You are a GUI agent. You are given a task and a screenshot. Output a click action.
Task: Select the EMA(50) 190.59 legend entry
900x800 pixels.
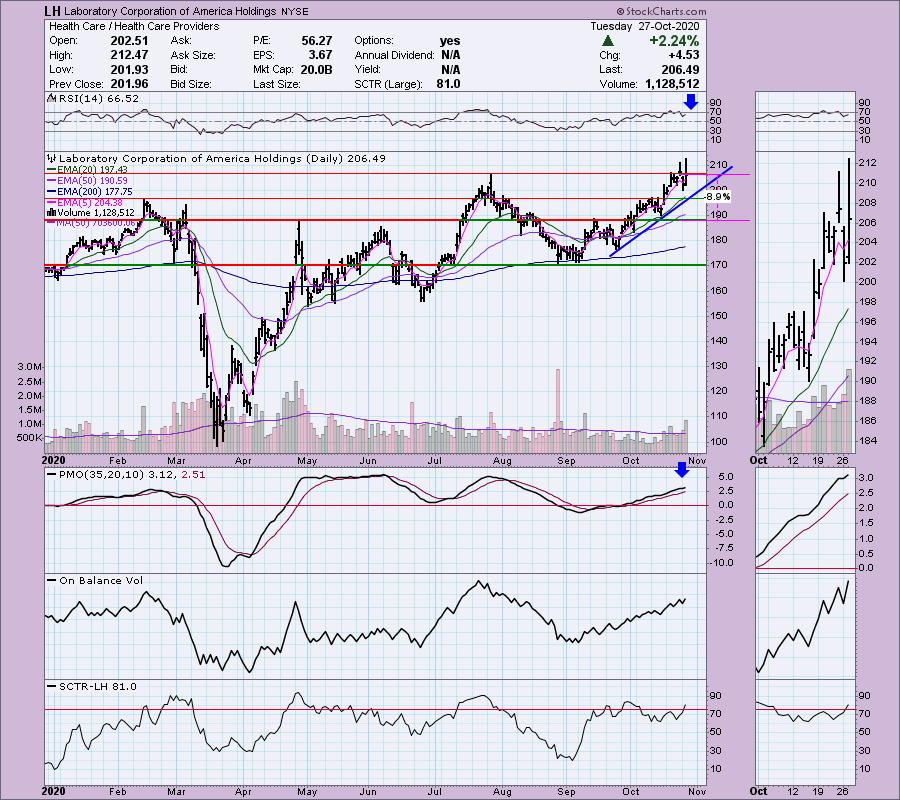pyautogui.click(x=92, y=181)
